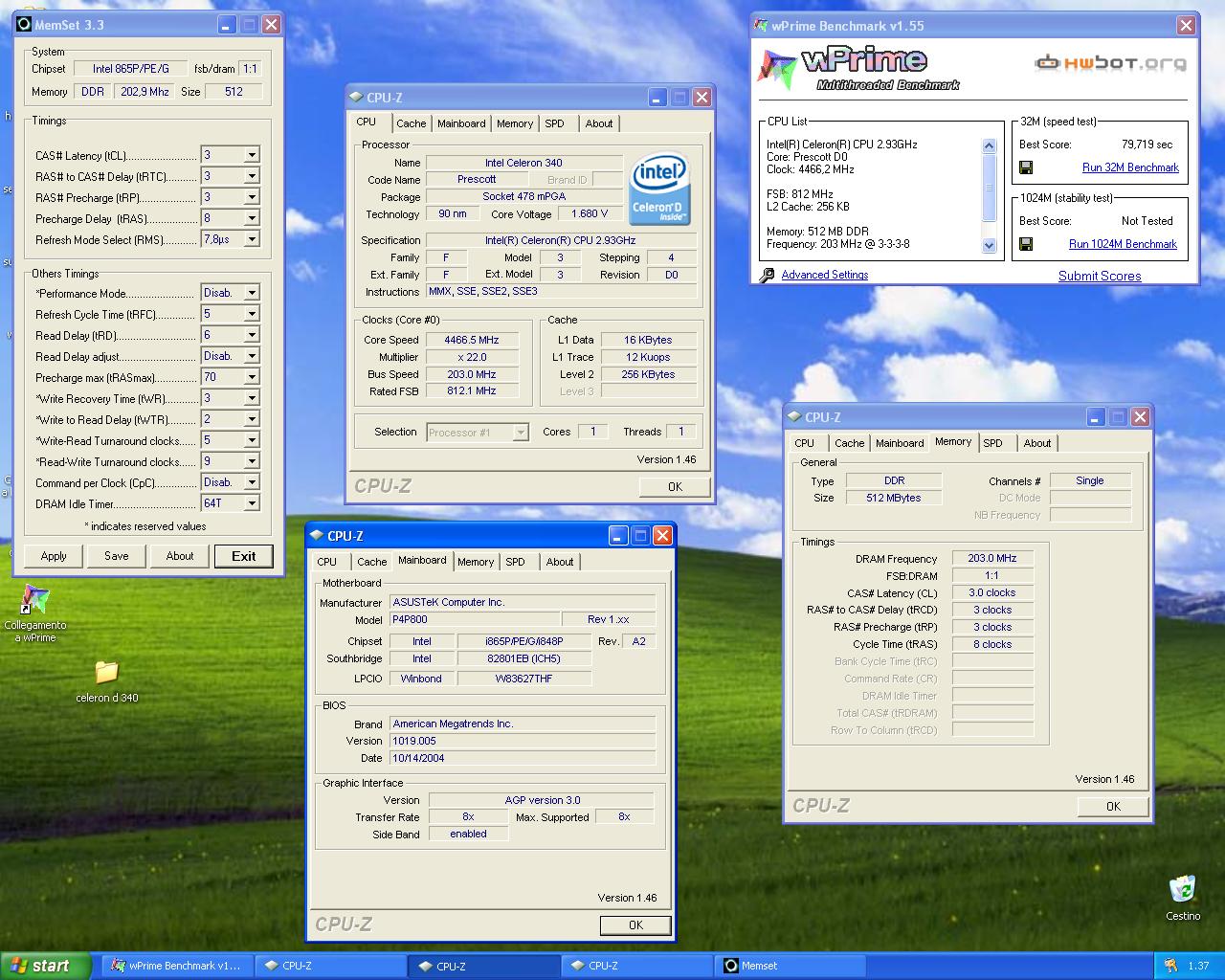The image size is (1225, 980).
Task: Click the Apply button in MemSet
Action: [x=54, y=556]
